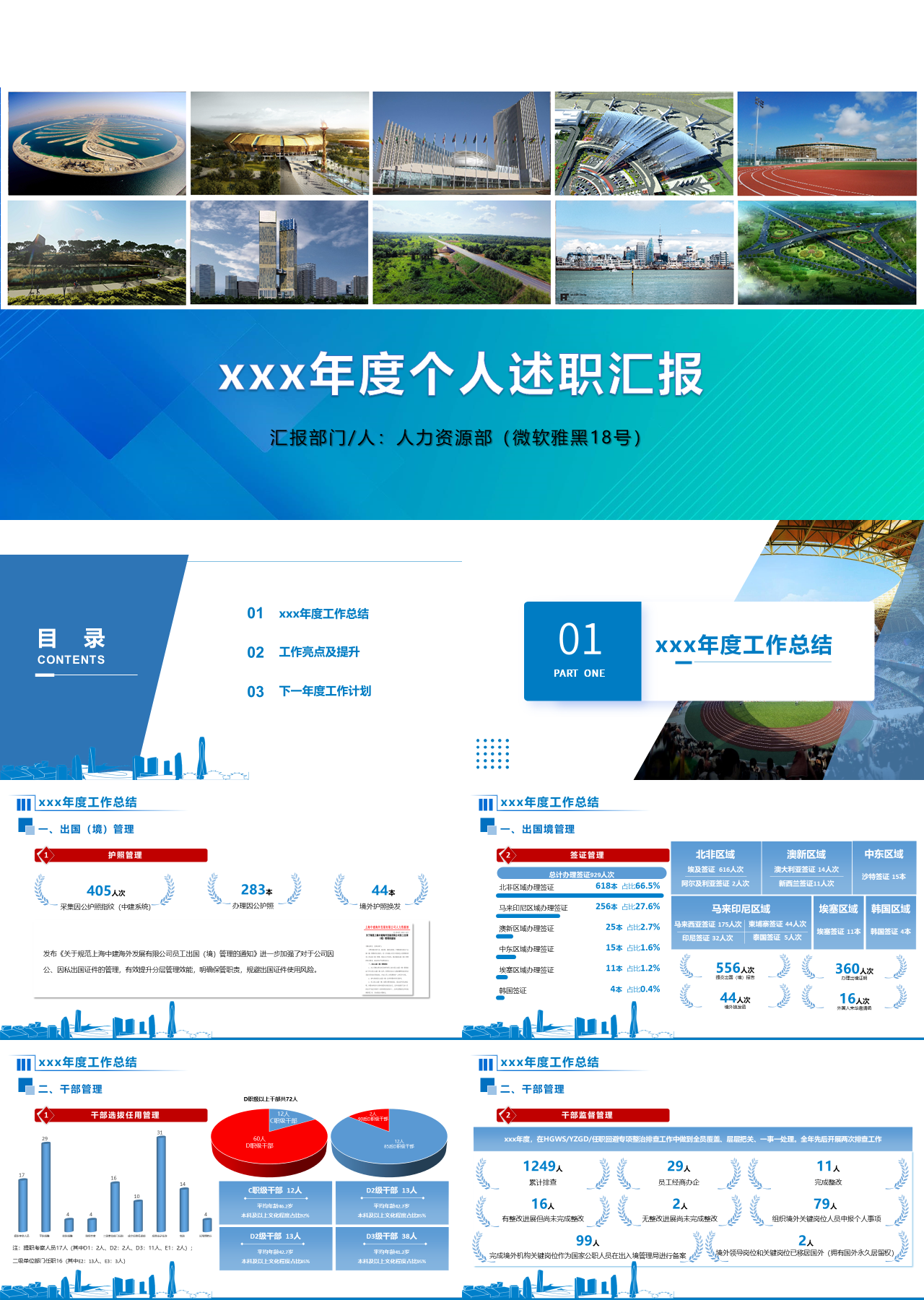The image size is (924, 1300).
Task: Click the bar labeled 17
Action: pyautogui.click(x=22, y=1205)
